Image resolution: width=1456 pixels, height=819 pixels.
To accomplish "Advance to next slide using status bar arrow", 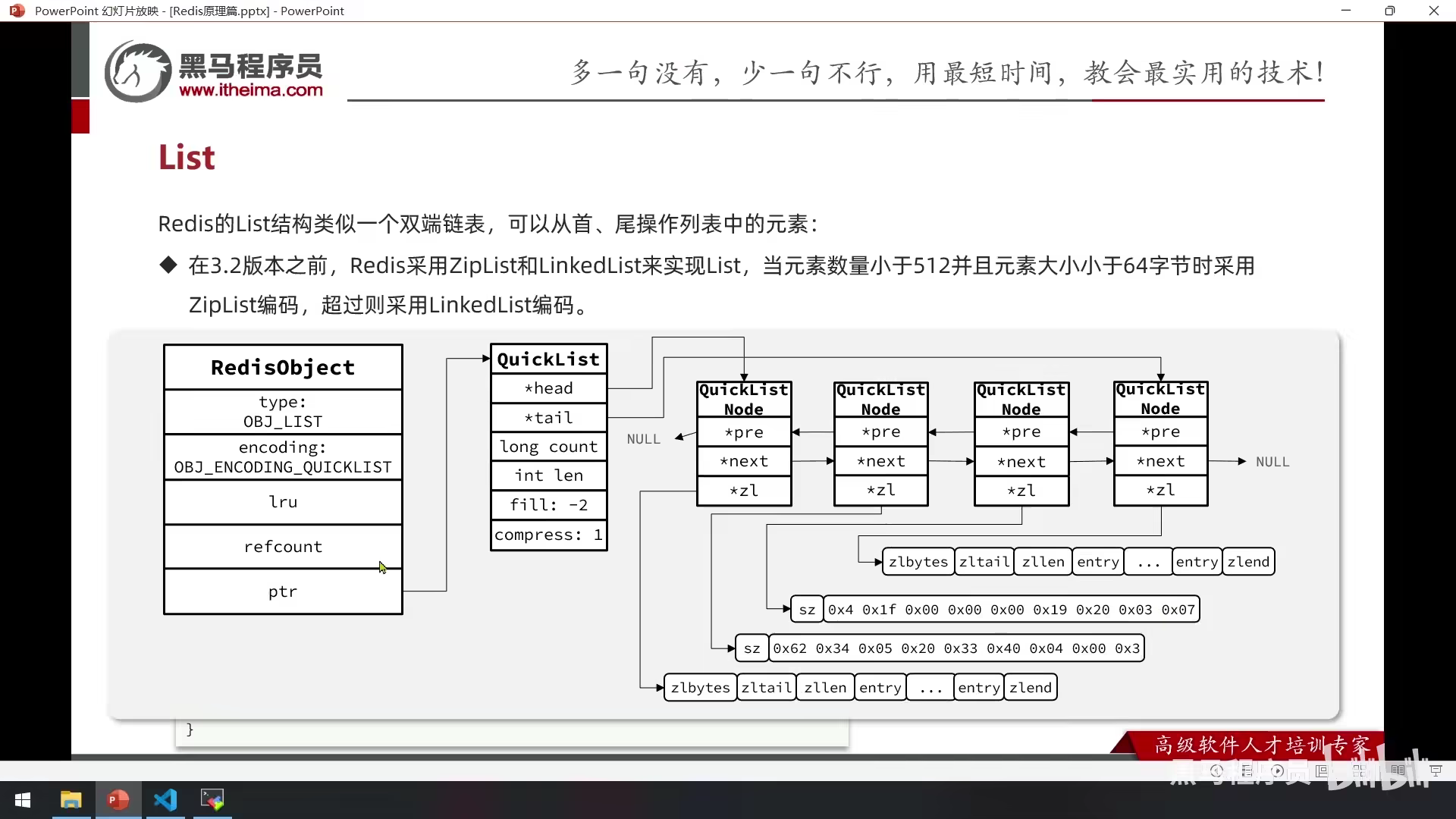I will pos(1278,770).
